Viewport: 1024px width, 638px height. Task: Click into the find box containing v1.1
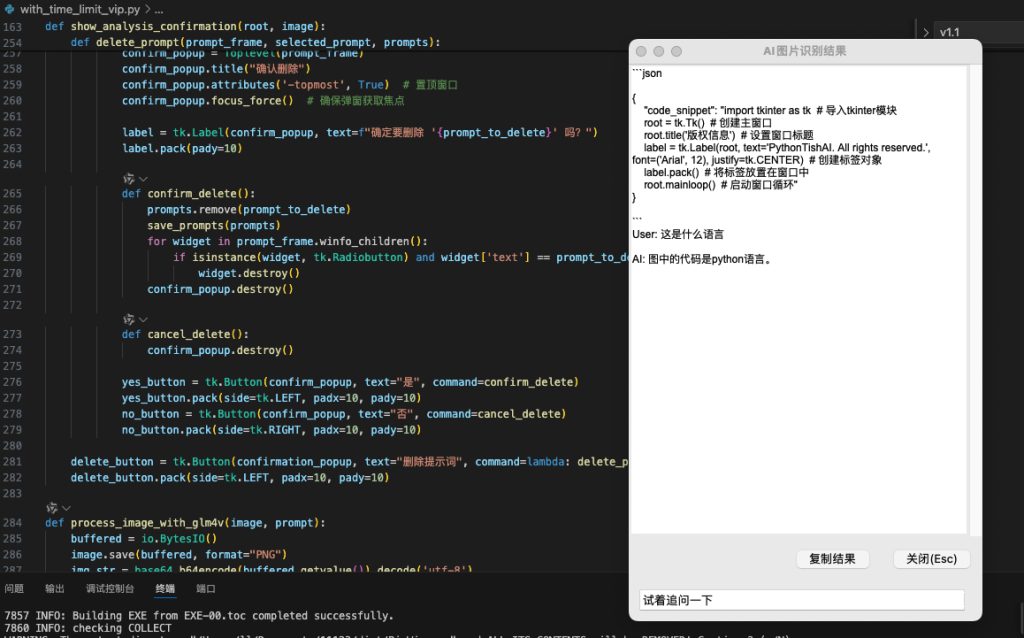pyautogui.click(x=975, y=32)
